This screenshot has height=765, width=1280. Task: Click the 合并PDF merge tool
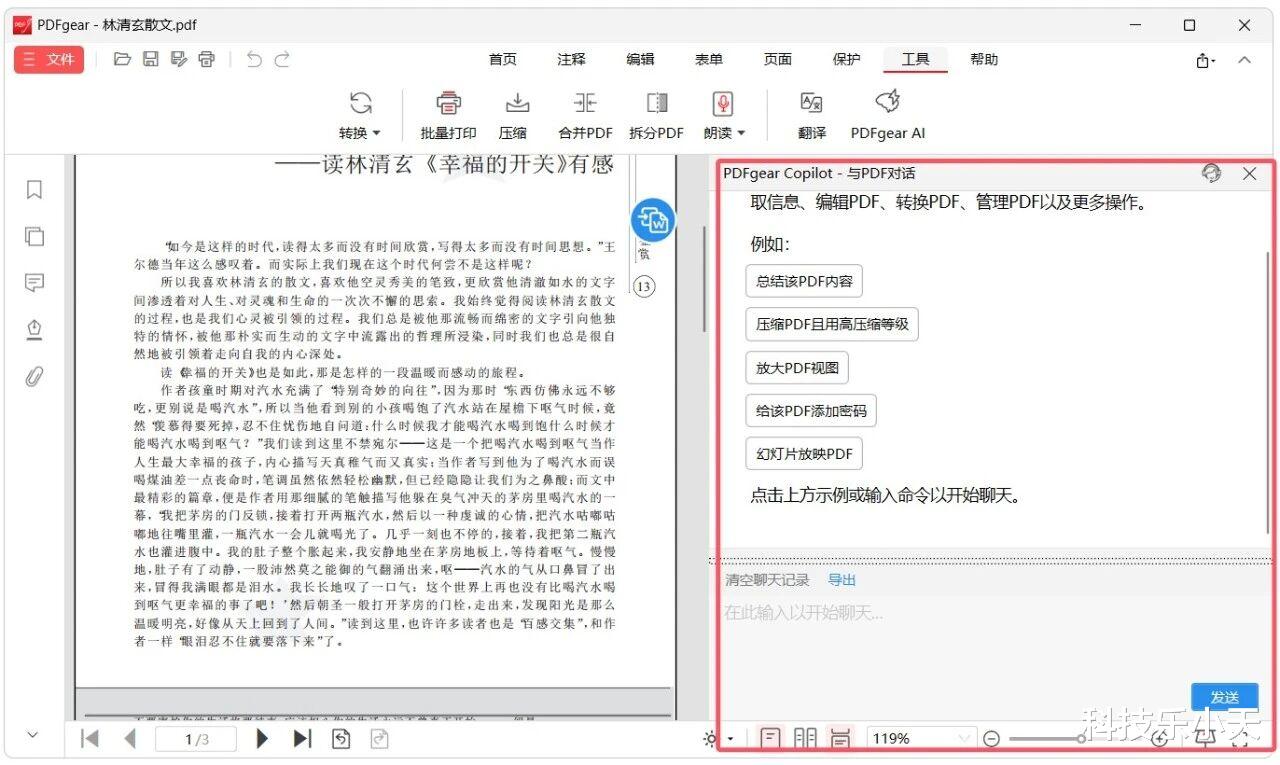[x=585, y=115]
